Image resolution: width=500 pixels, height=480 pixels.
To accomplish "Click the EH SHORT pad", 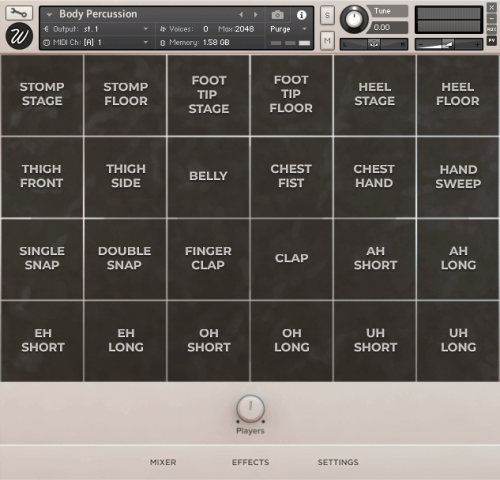I will (x=42, y=341).
